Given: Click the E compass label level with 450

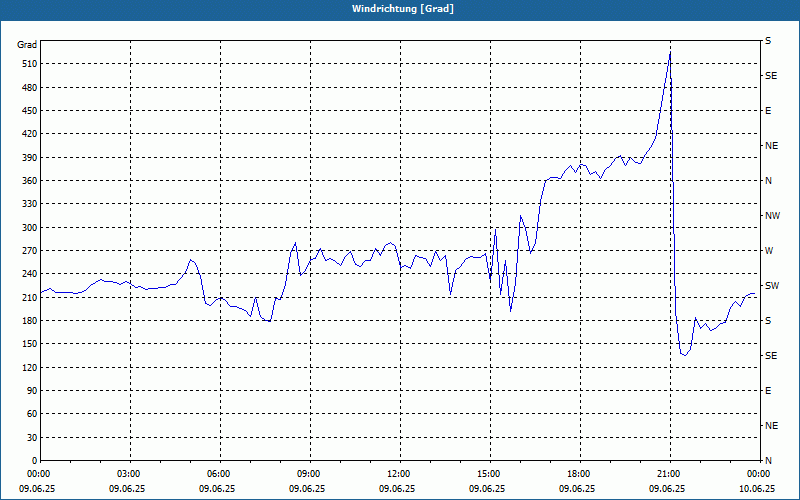Looking at the screenshot, I should point(768,111).
